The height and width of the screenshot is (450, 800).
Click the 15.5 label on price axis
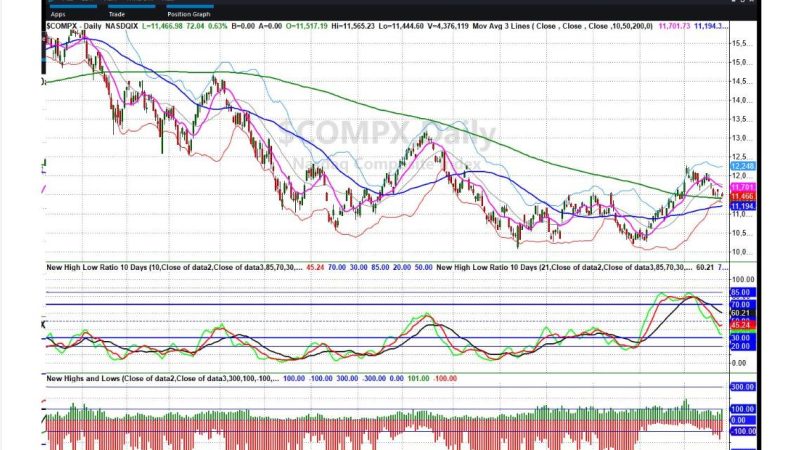pos(742,43)
